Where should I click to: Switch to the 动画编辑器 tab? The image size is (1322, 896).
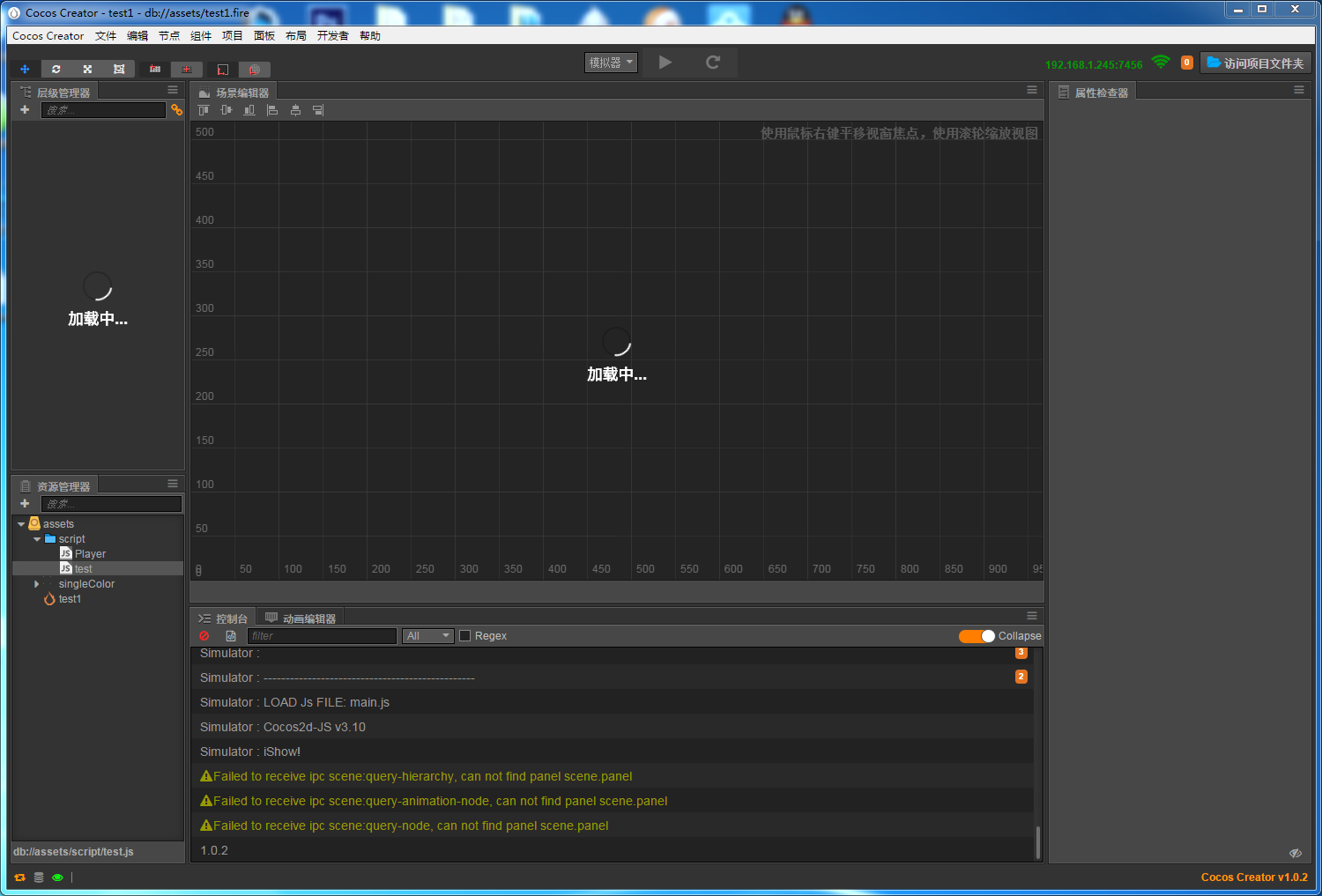click(300, 618)
